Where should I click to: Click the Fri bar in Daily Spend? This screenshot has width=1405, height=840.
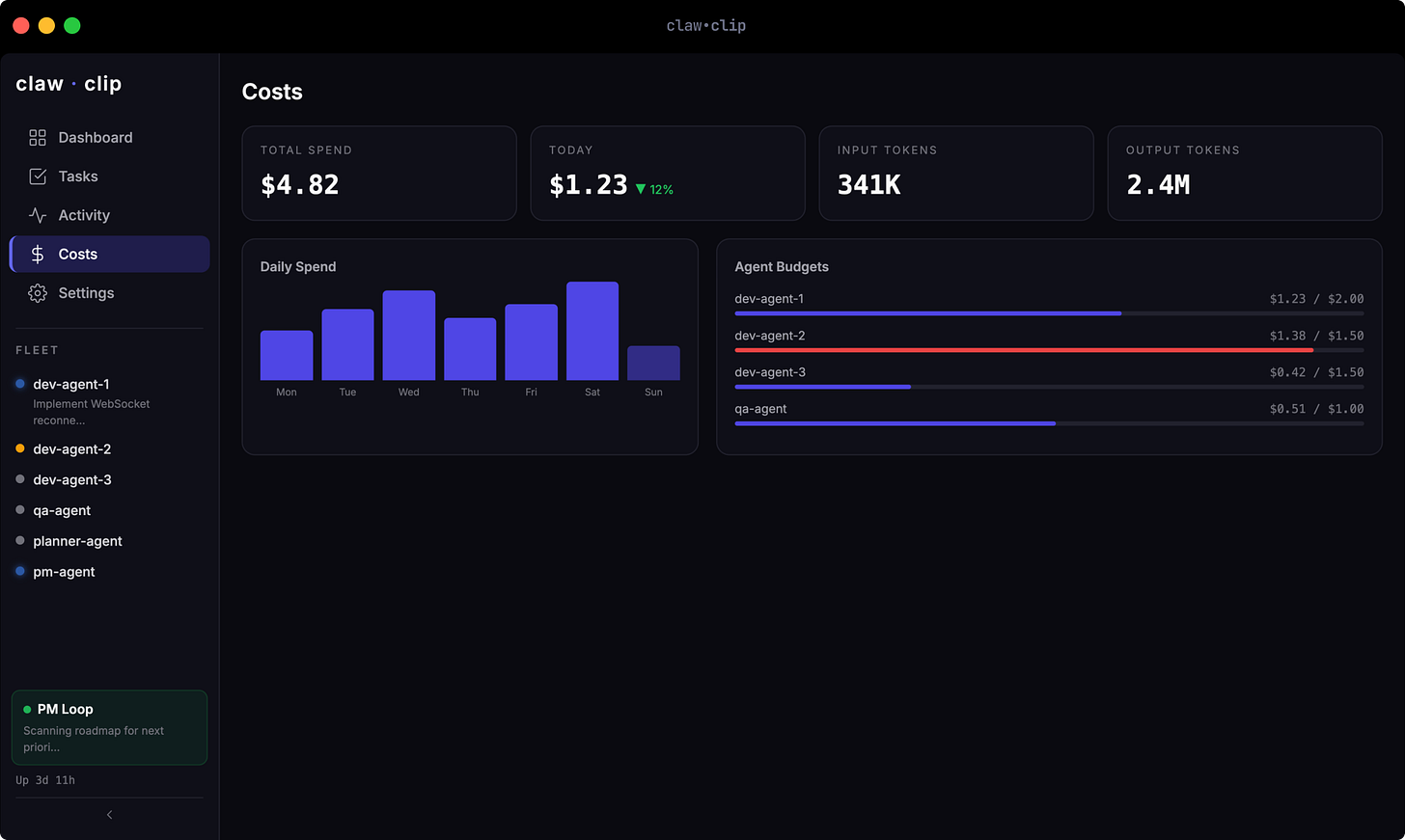pyautogui.click(x=532, y=342)
